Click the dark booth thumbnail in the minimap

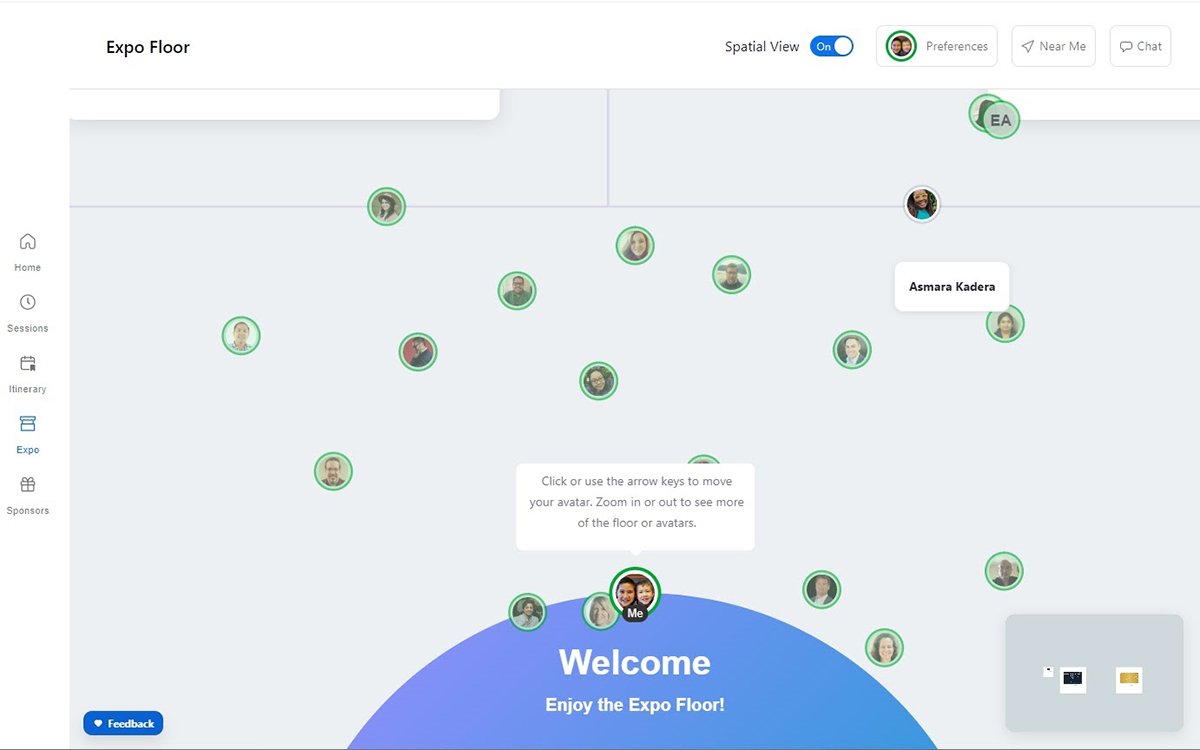[x=1074, y=679]
